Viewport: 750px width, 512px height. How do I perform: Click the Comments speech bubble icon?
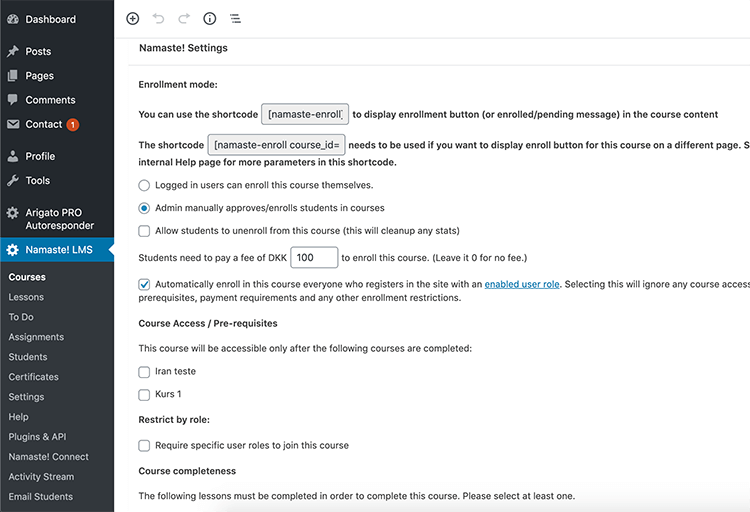[13, 100]
